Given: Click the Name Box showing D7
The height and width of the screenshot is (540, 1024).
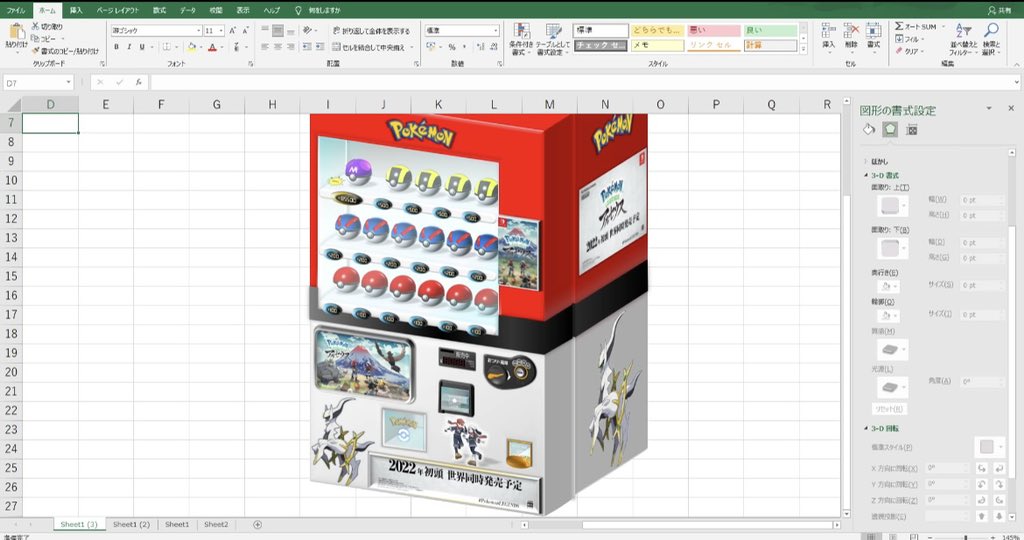Looking at the screenshot, I should point(38,83).
